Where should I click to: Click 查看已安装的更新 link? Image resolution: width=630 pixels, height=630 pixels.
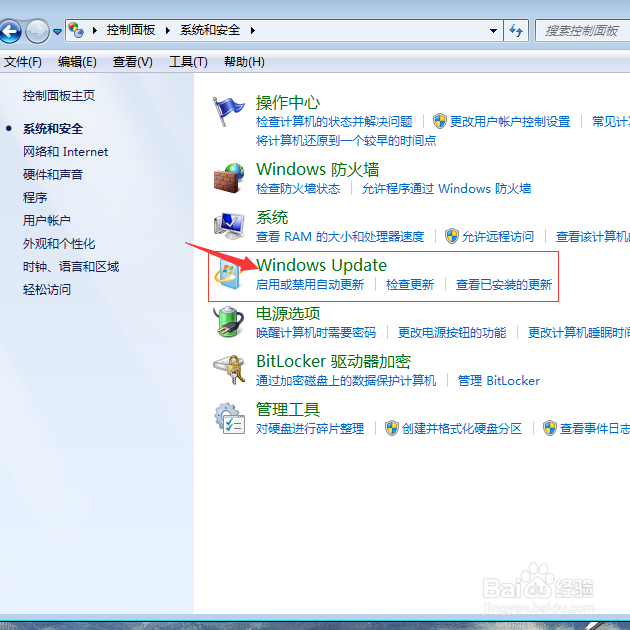coord(504,284)
